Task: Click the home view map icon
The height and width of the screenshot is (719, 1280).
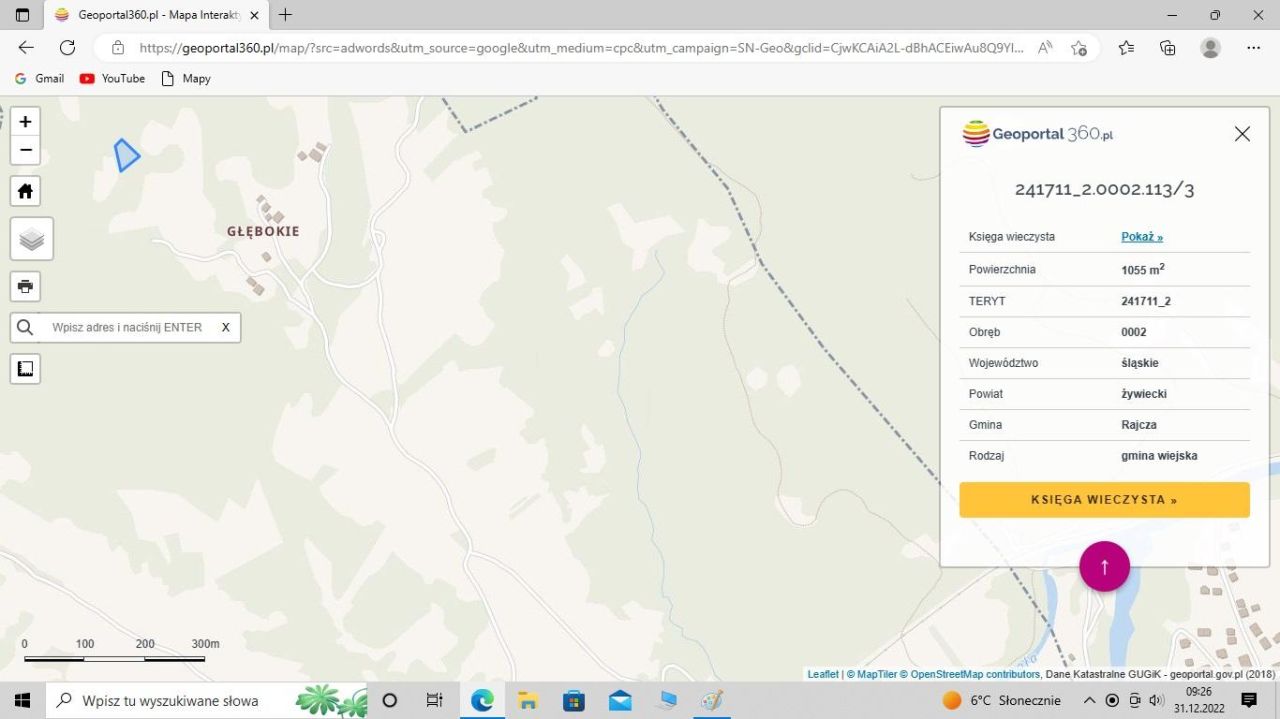Action: coord(26,191)
